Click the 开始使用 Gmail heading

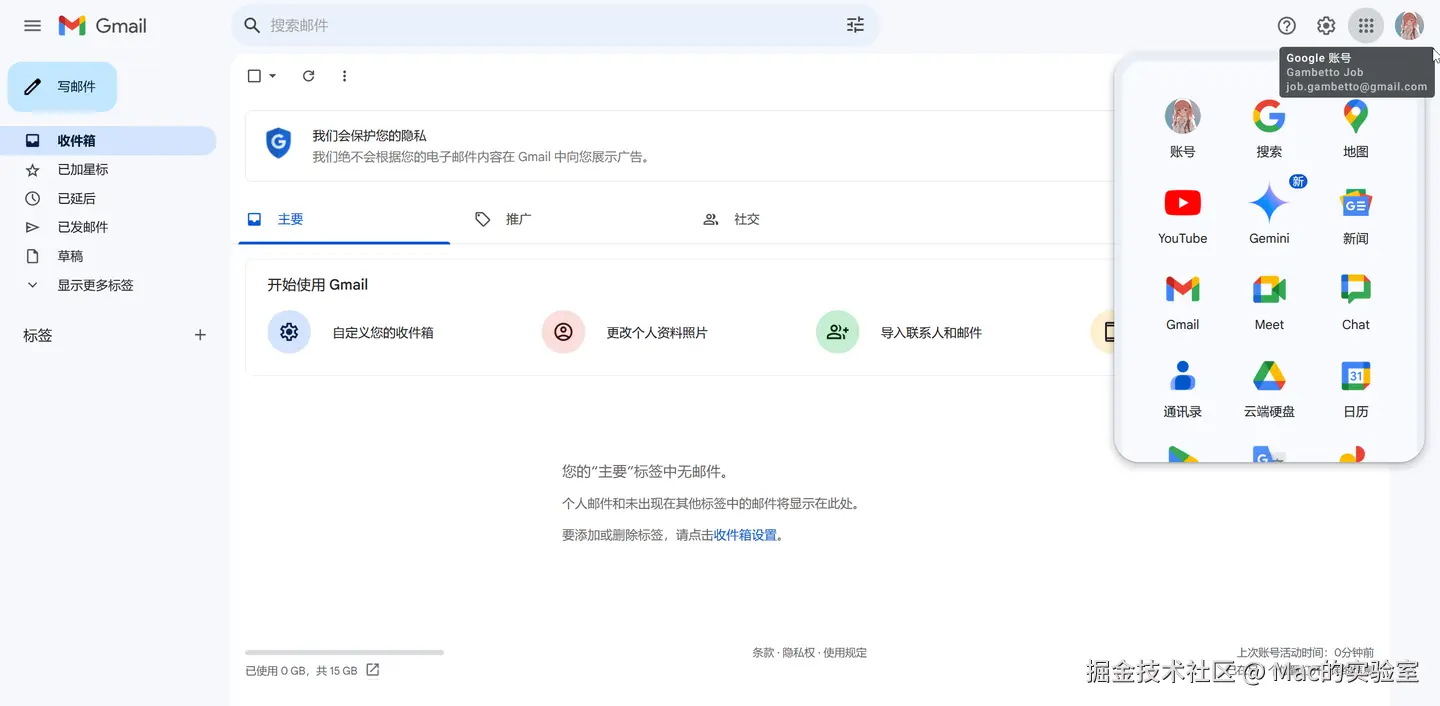coord(317,285)
